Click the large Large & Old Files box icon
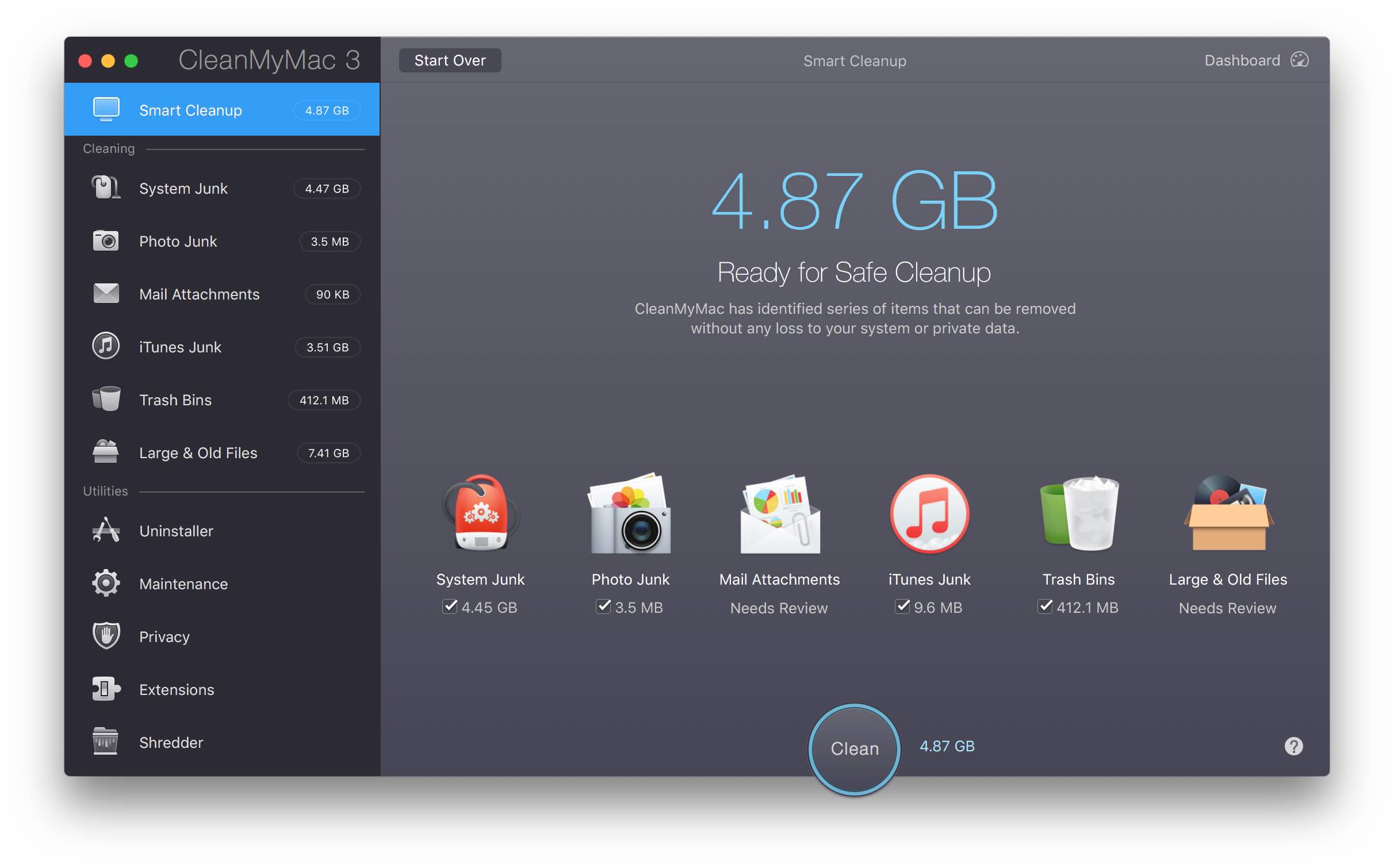This screenshot has width=1394, height=868. coord(1228,513)
